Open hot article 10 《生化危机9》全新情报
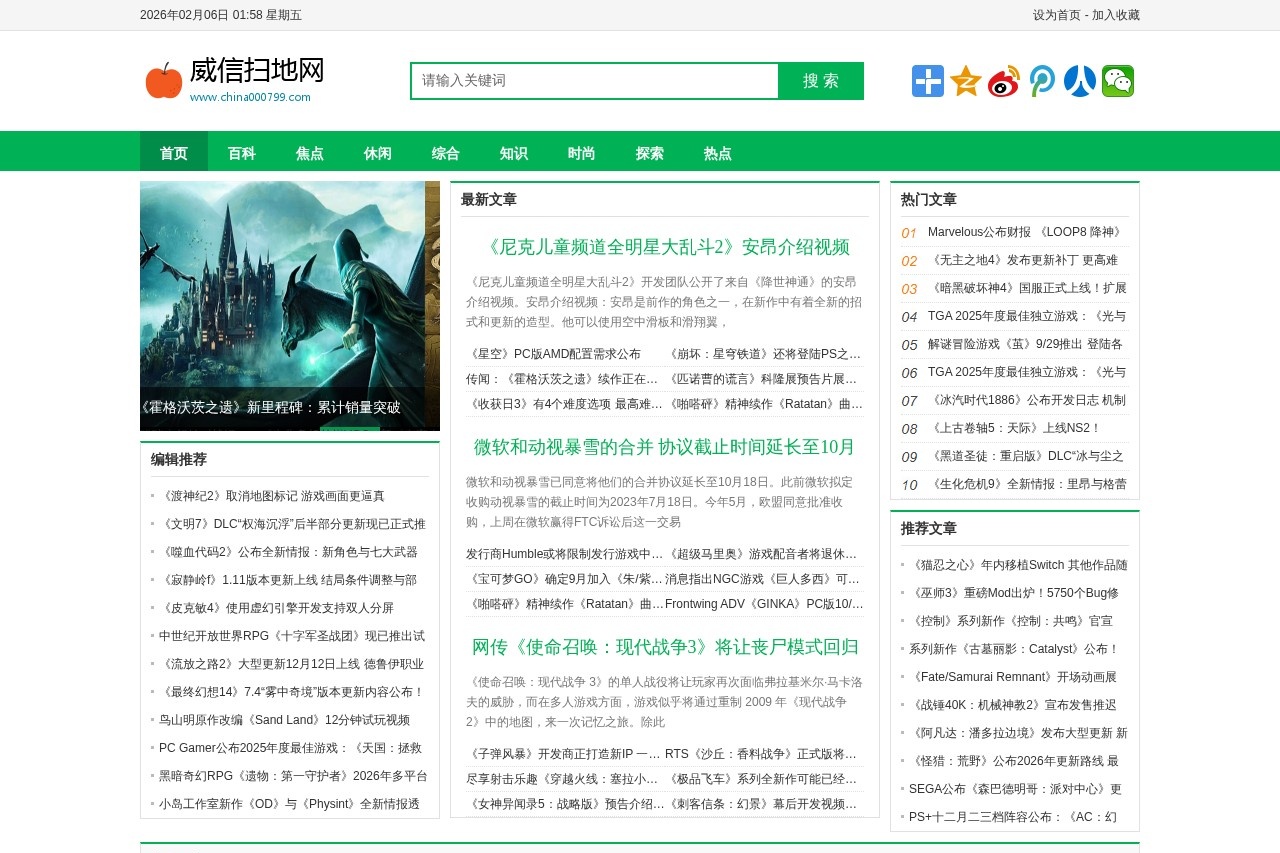Image resolution: width=1280 pixels, height=853 pixels. pyautogui.click(x=1027, y=484)
